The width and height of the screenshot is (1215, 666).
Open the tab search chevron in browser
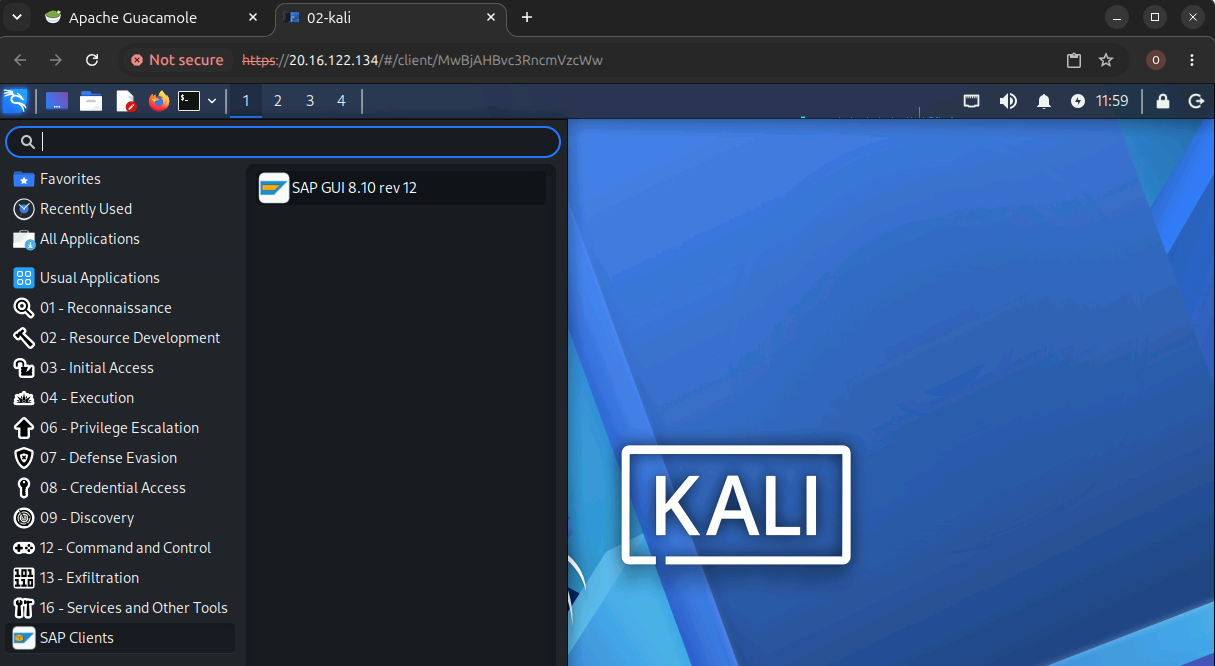[x=17, y=17]
